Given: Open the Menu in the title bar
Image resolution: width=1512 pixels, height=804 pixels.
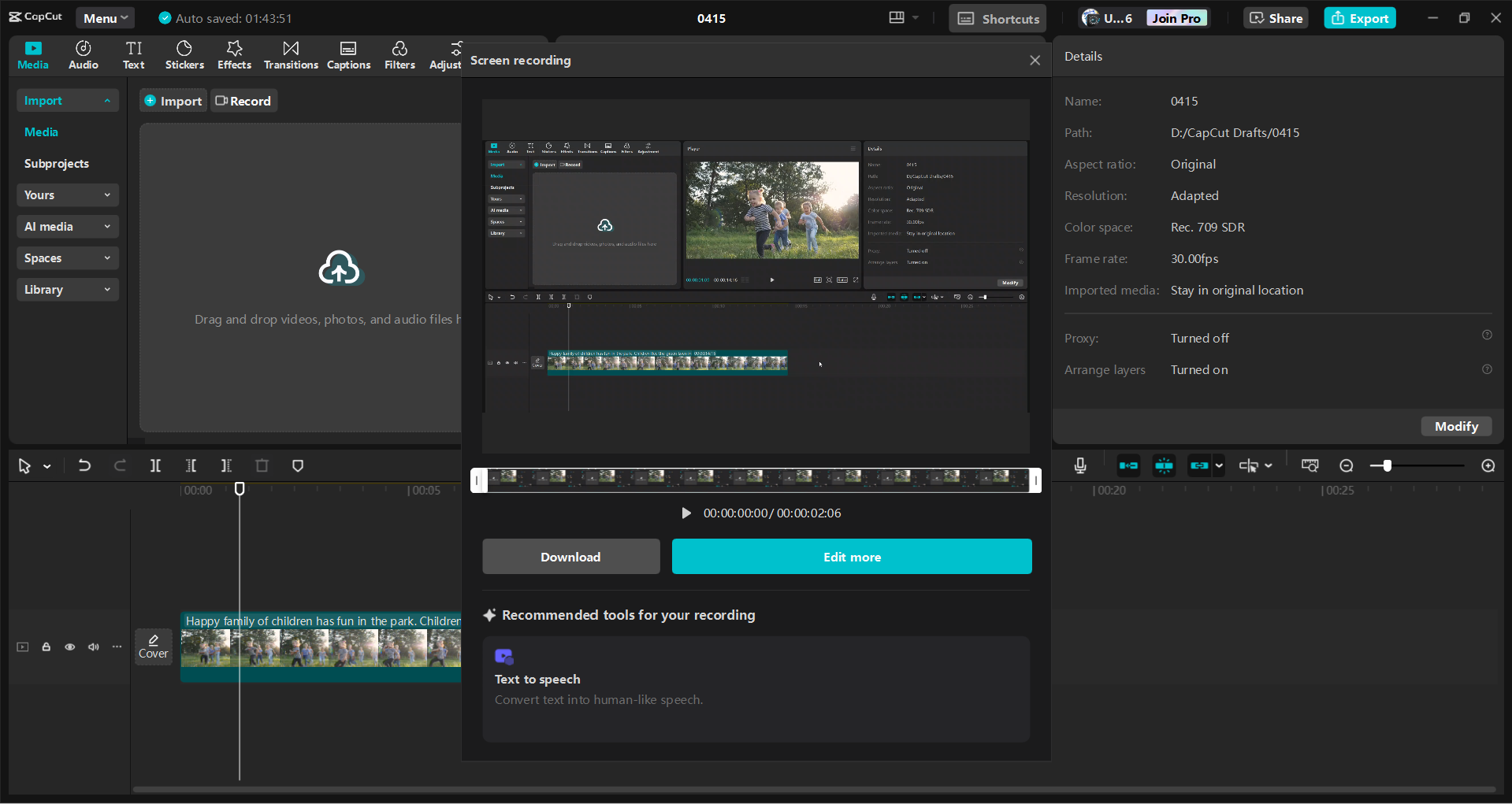Looking at the screenshot, I should pyautogui.click(x=105, y=17).
